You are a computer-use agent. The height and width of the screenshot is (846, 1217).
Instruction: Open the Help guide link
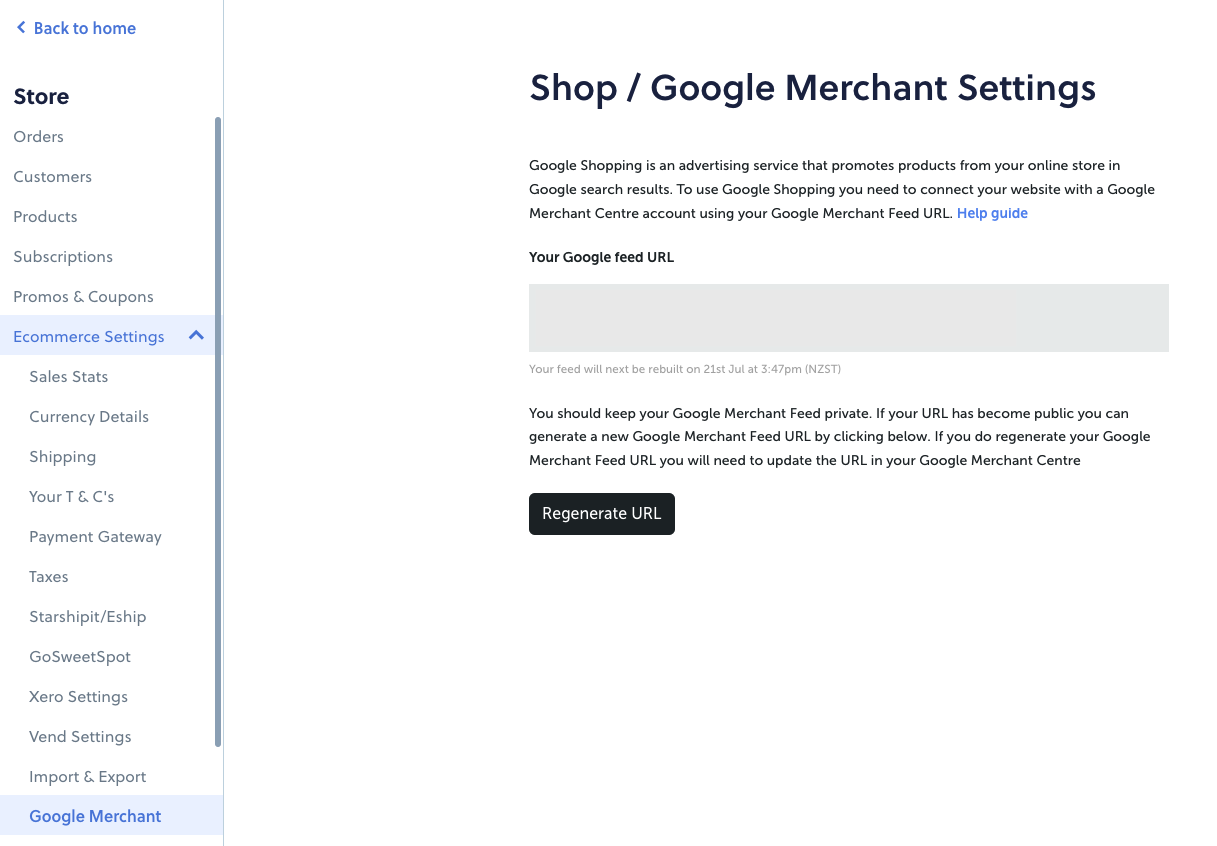(x=992, y=213)
